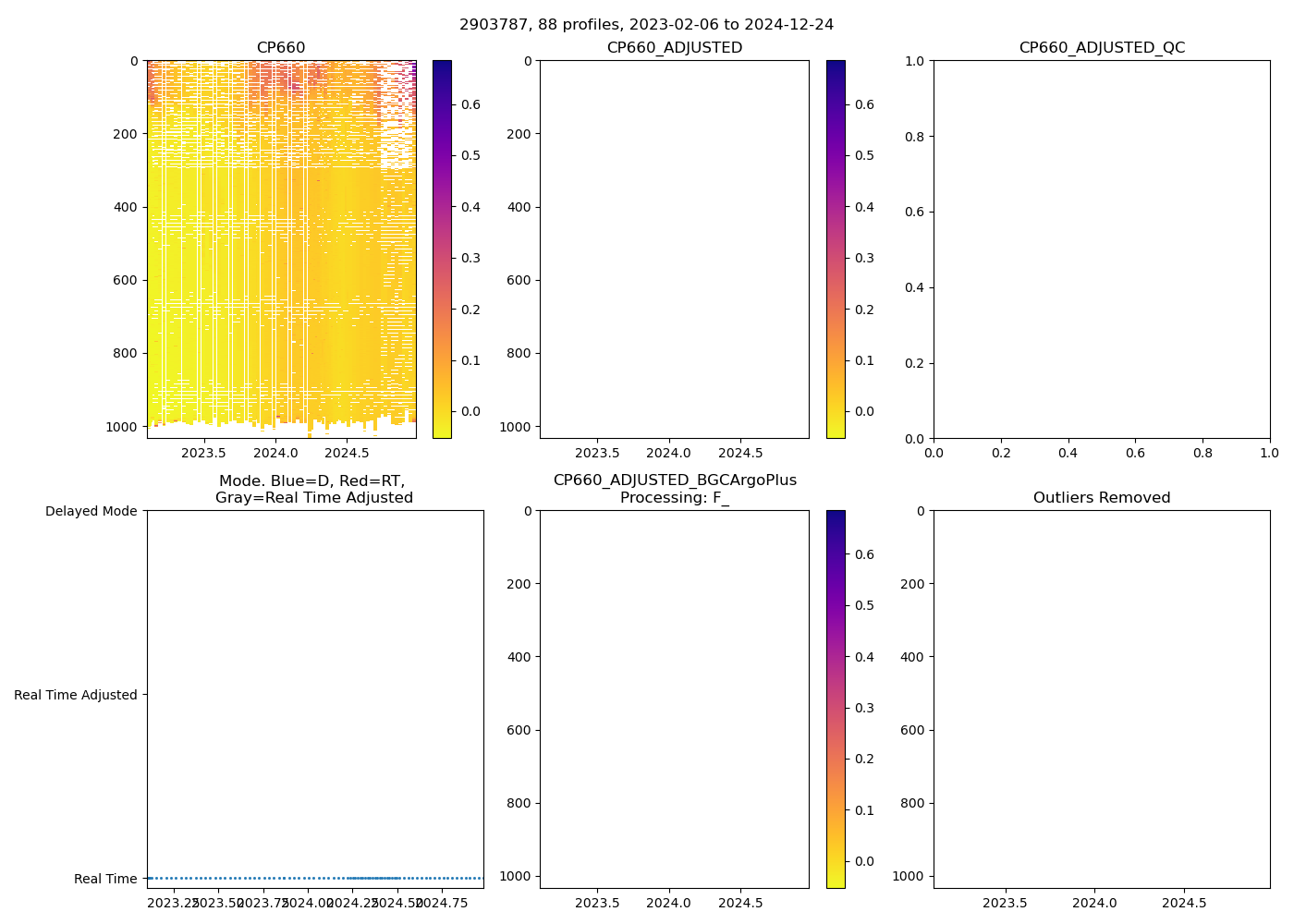Click the 2024.0 tick under CP660 heatmap
The width and height of the screenshot is (1294, 924).
click(275, 453)
